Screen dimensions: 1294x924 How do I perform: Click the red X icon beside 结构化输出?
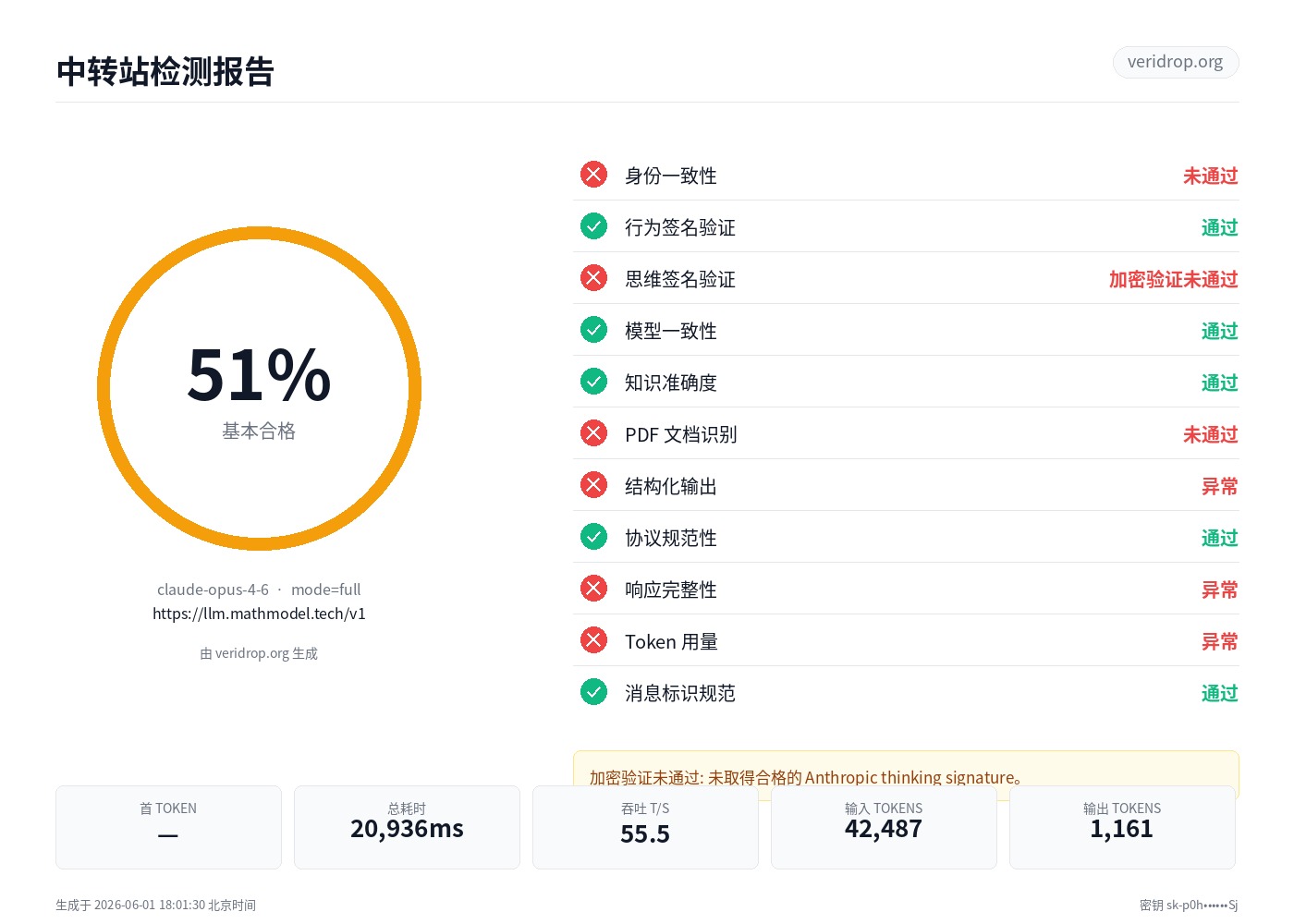(x=593, y=485)
